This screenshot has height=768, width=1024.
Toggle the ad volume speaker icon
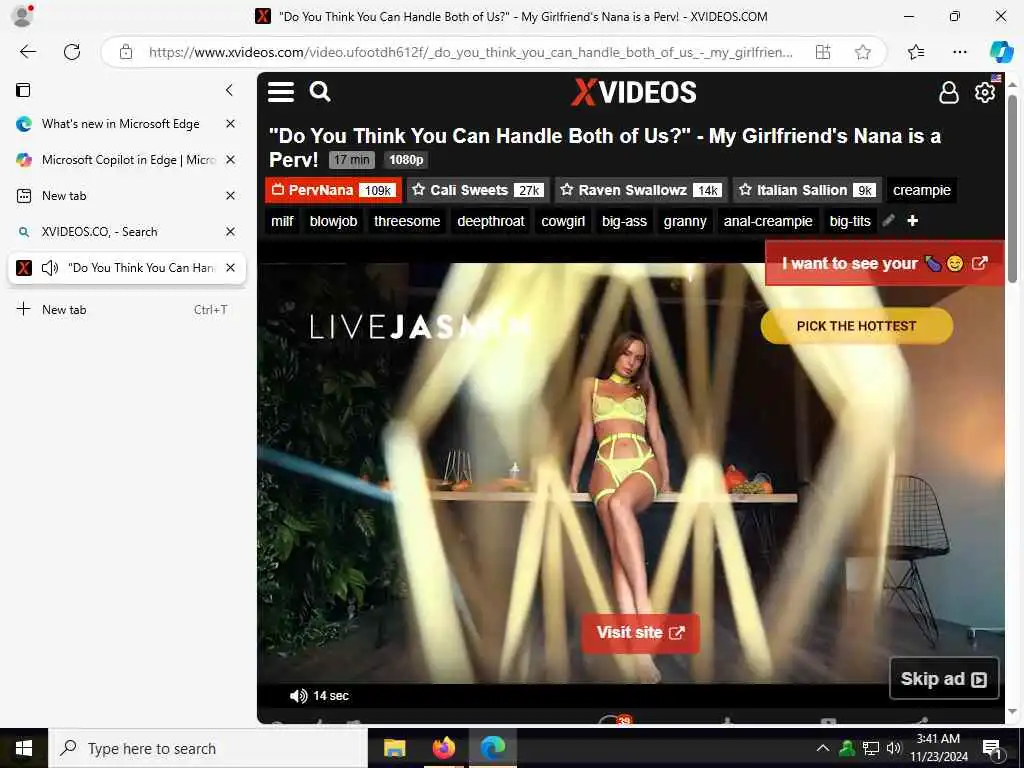[x=298, y=696]
